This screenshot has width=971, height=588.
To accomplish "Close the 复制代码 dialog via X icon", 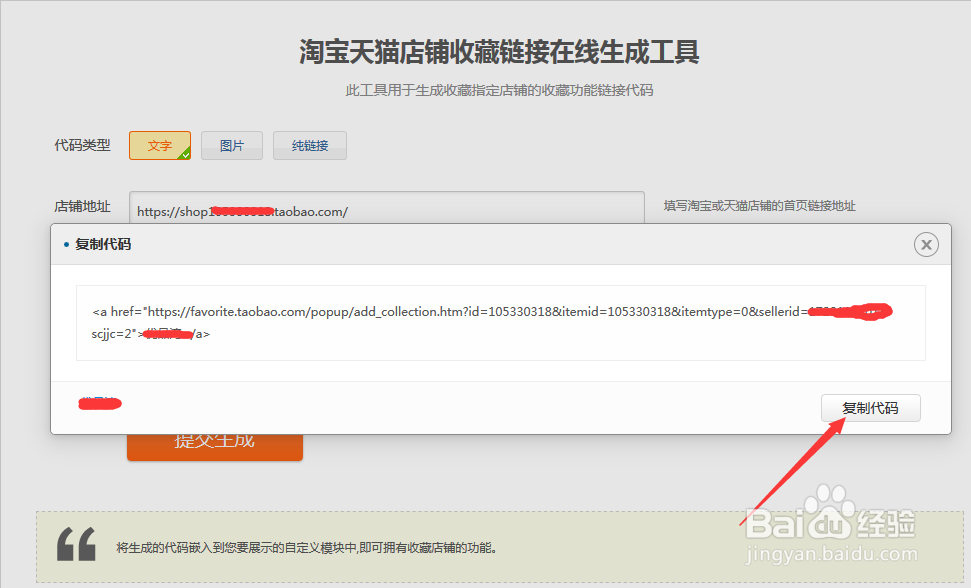I will tap(926, 244).
